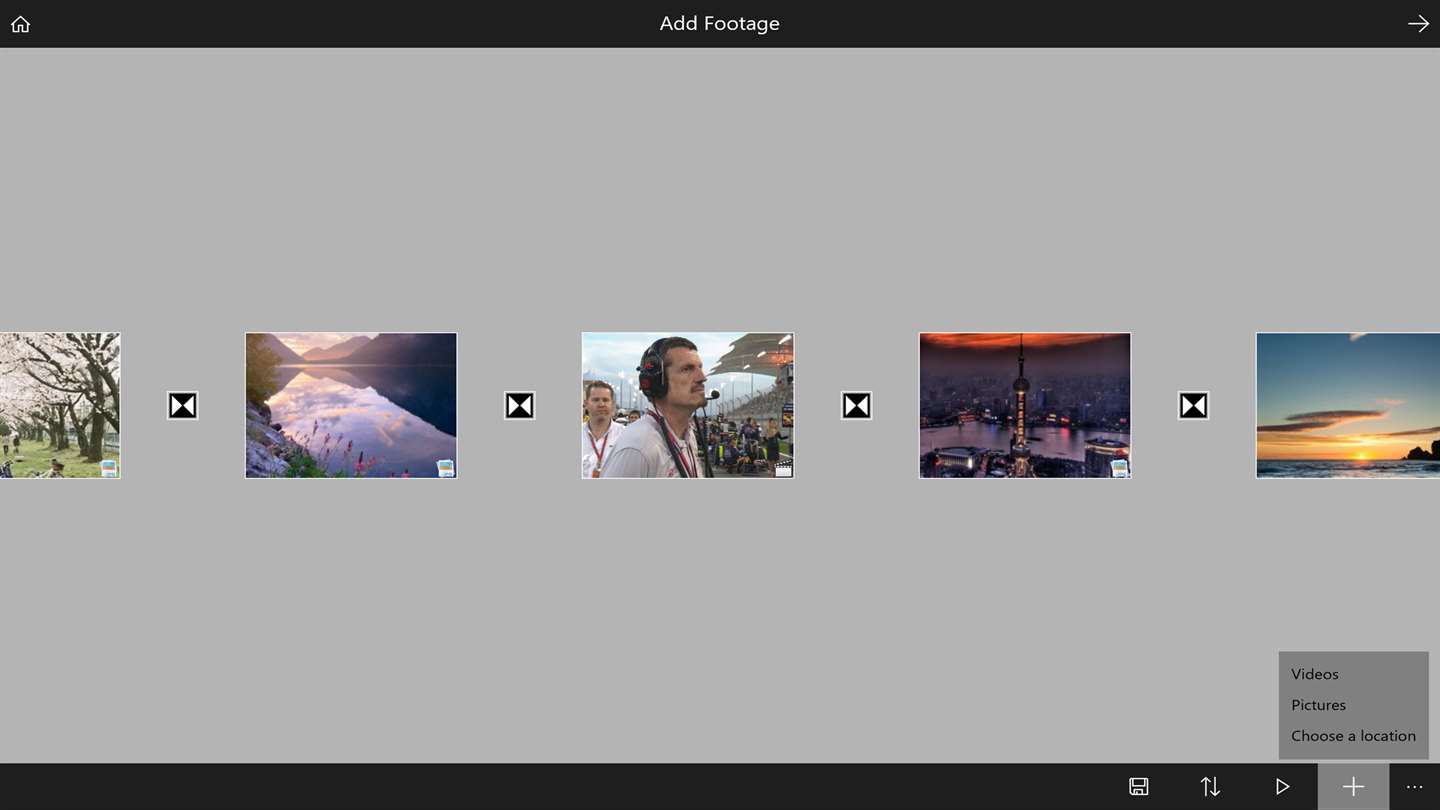Image resolution: width=1440 pixels, height=810 pixels.
Task: Select the mountain lake reflection thumbnail
Action: 351,405
